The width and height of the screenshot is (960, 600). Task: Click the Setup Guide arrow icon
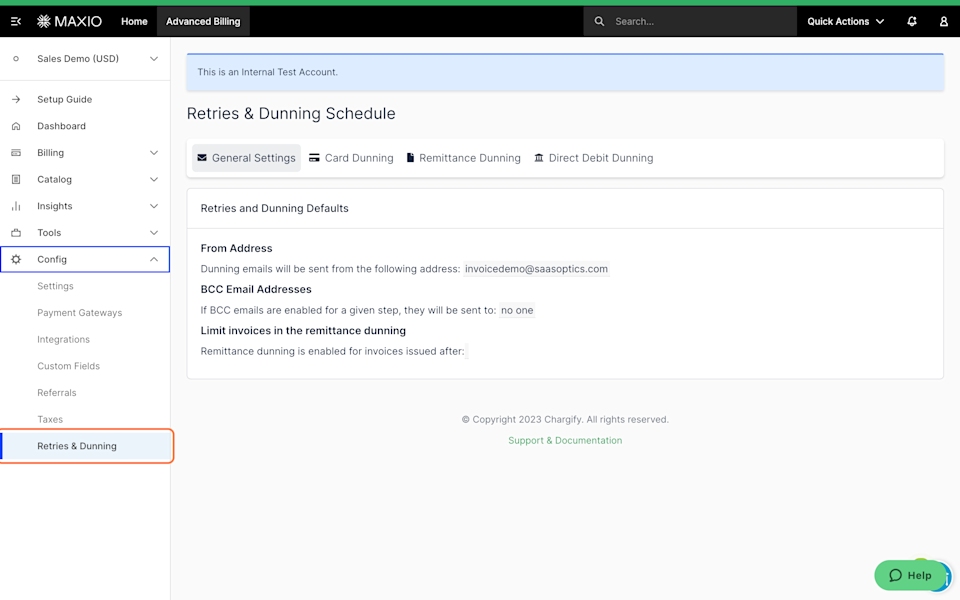(16, 99)
